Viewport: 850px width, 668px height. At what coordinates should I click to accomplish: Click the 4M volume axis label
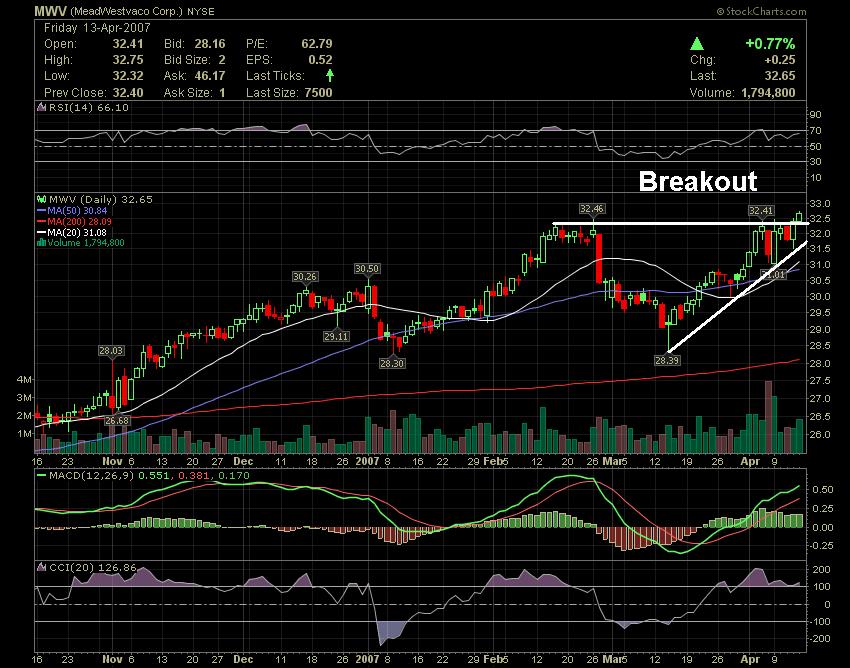point(24,380)
